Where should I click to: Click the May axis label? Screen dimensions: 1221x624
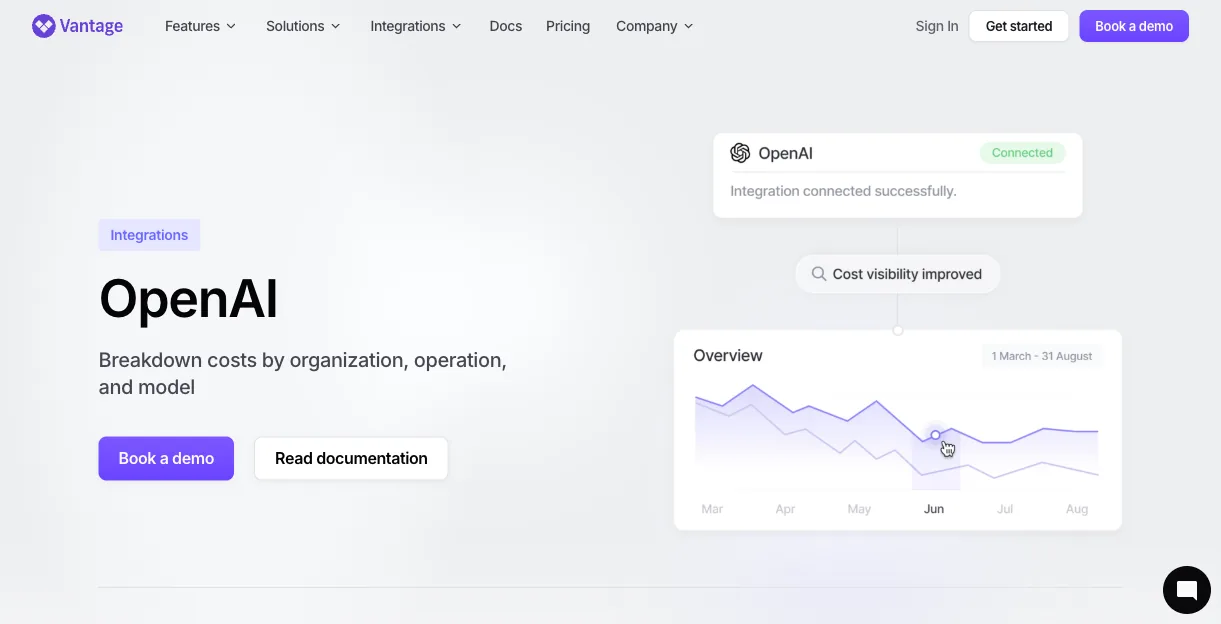pos(859,509)
